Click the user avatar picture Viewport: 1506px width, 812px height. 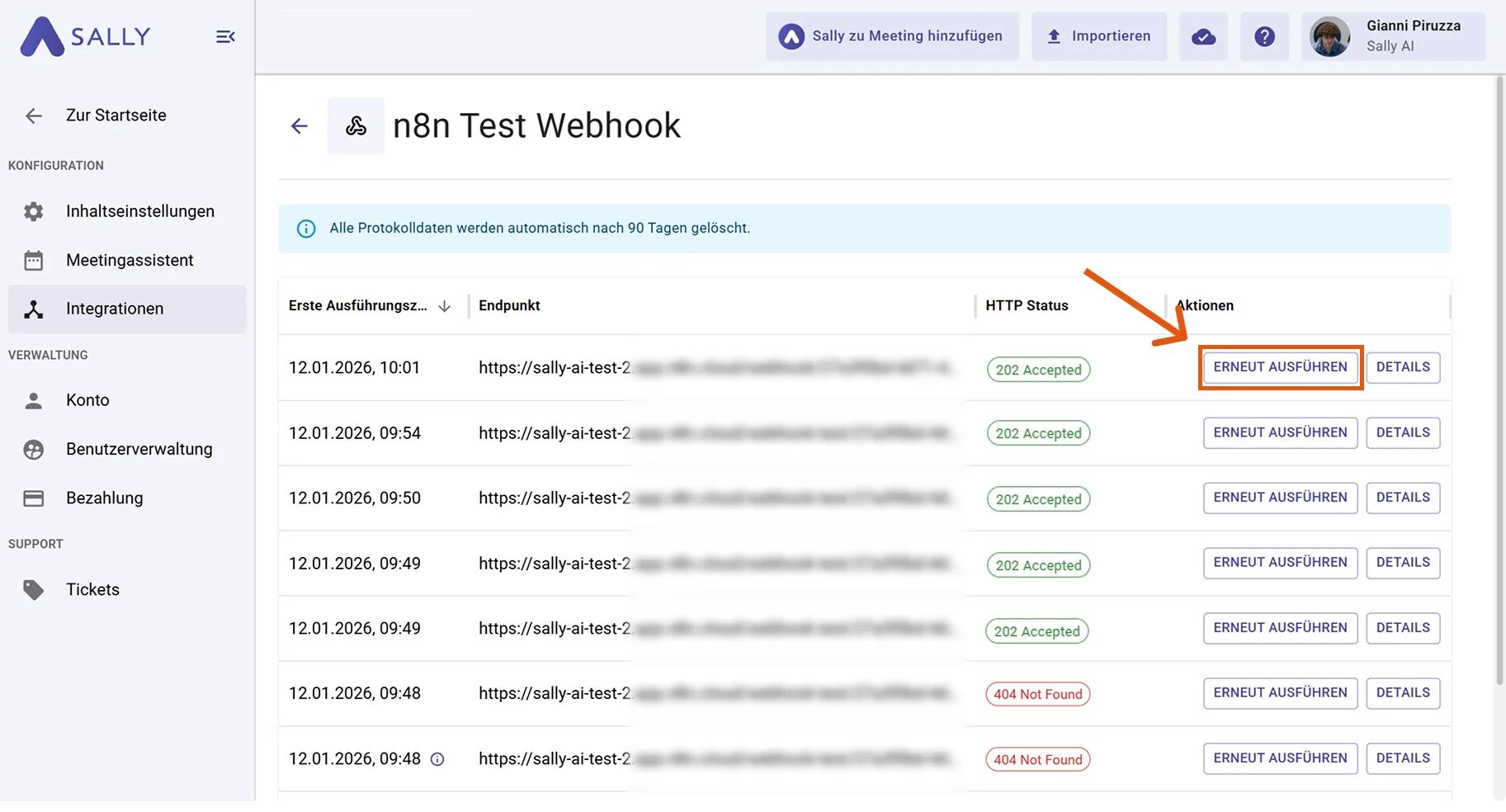click(x=1330, y=36)
